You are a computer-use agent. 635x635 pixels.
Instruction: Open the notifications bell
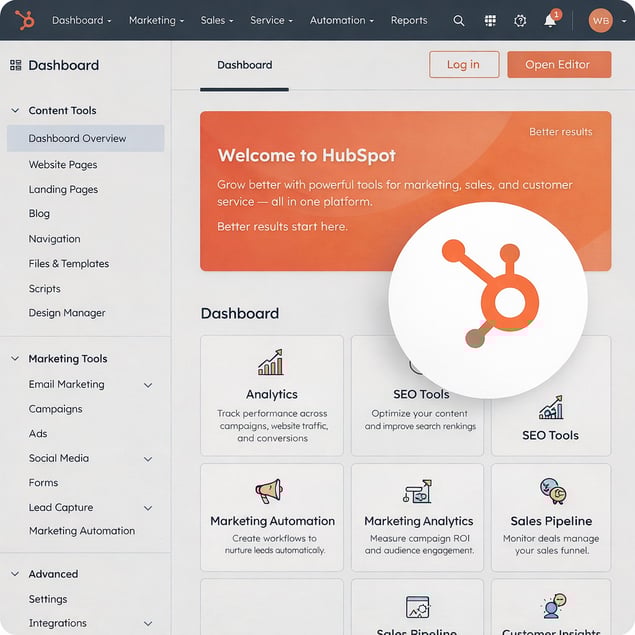550,21
